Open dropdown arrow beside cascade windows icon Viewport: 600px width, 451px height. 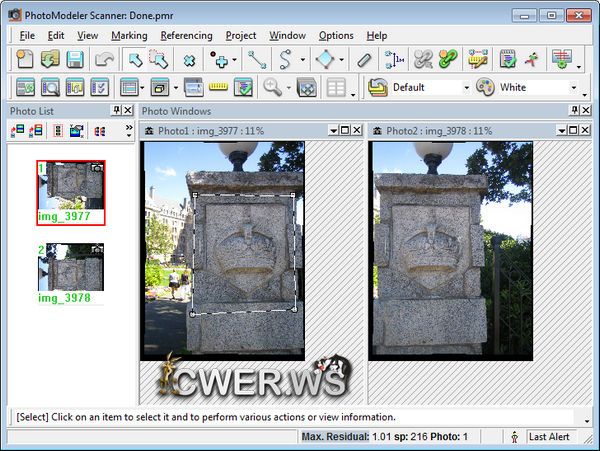coord(176,88)
